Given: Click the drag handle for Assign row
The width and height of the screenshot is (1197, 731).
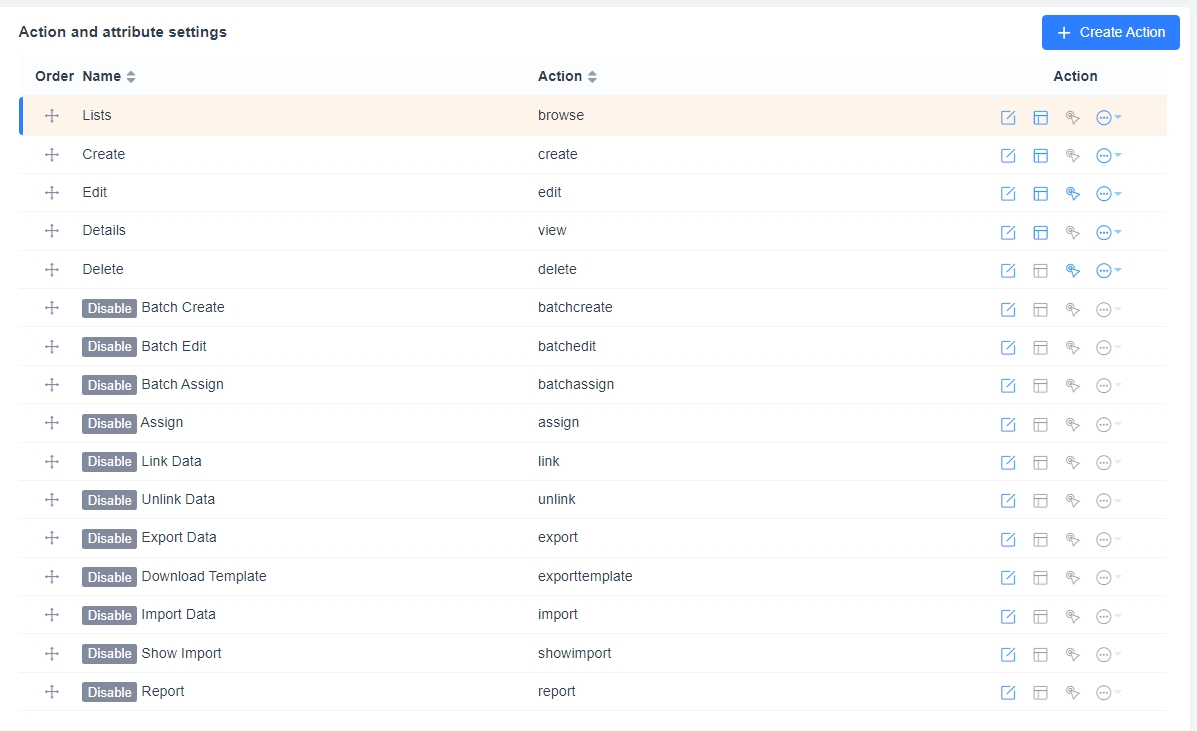Looking at the screenshot, I should (x=53, y=423).
